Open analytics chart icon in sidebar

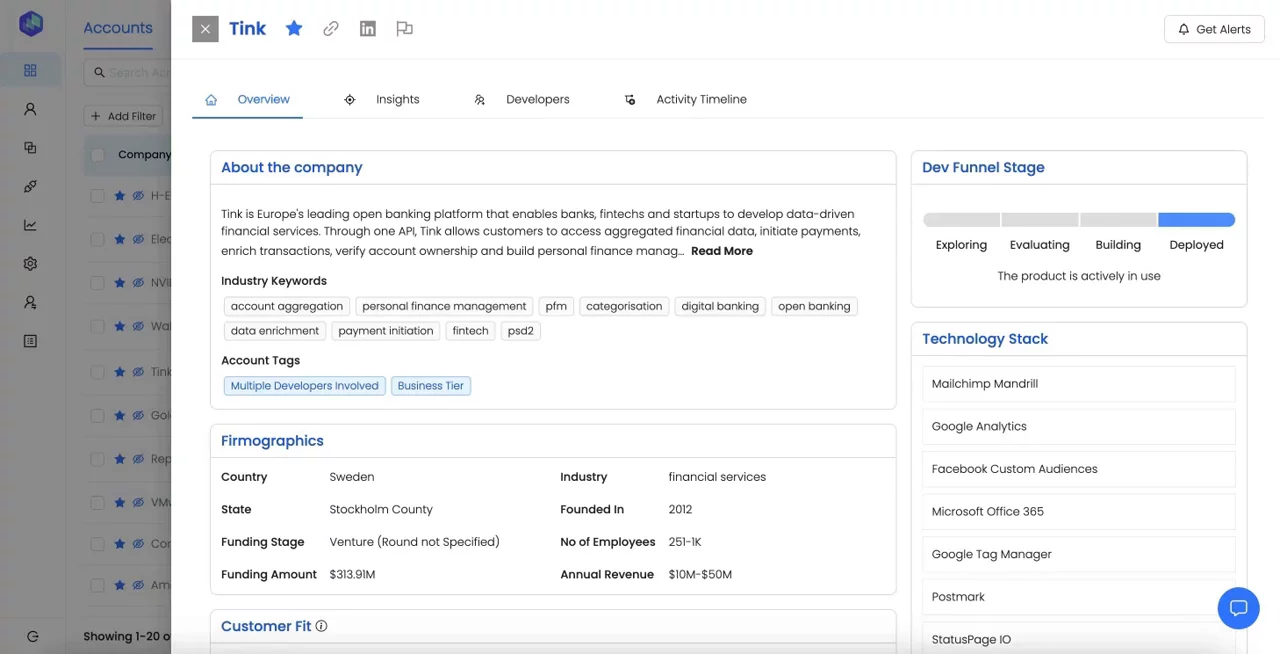[30, 225]
